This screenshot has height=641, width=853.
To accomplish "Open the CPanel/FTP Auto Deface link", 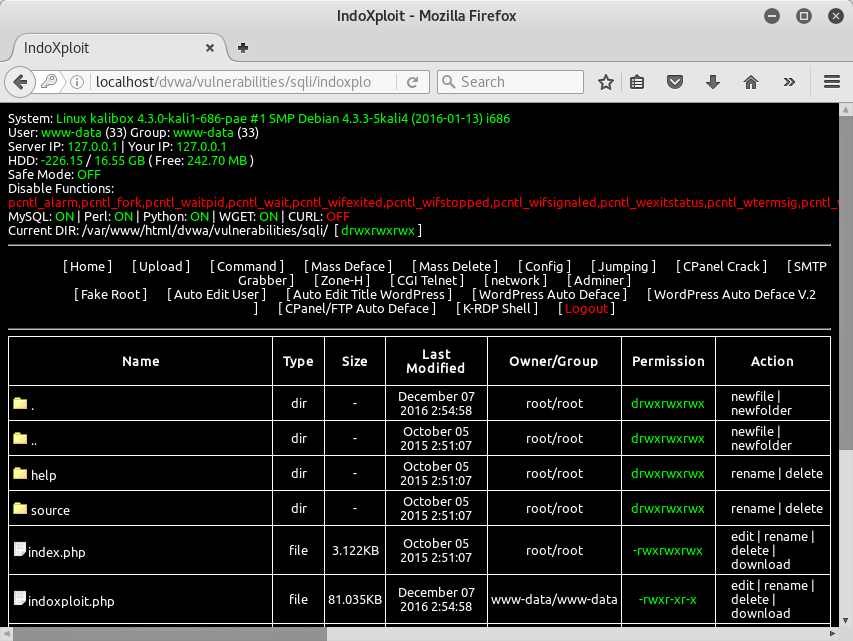I will coord(357,309).
